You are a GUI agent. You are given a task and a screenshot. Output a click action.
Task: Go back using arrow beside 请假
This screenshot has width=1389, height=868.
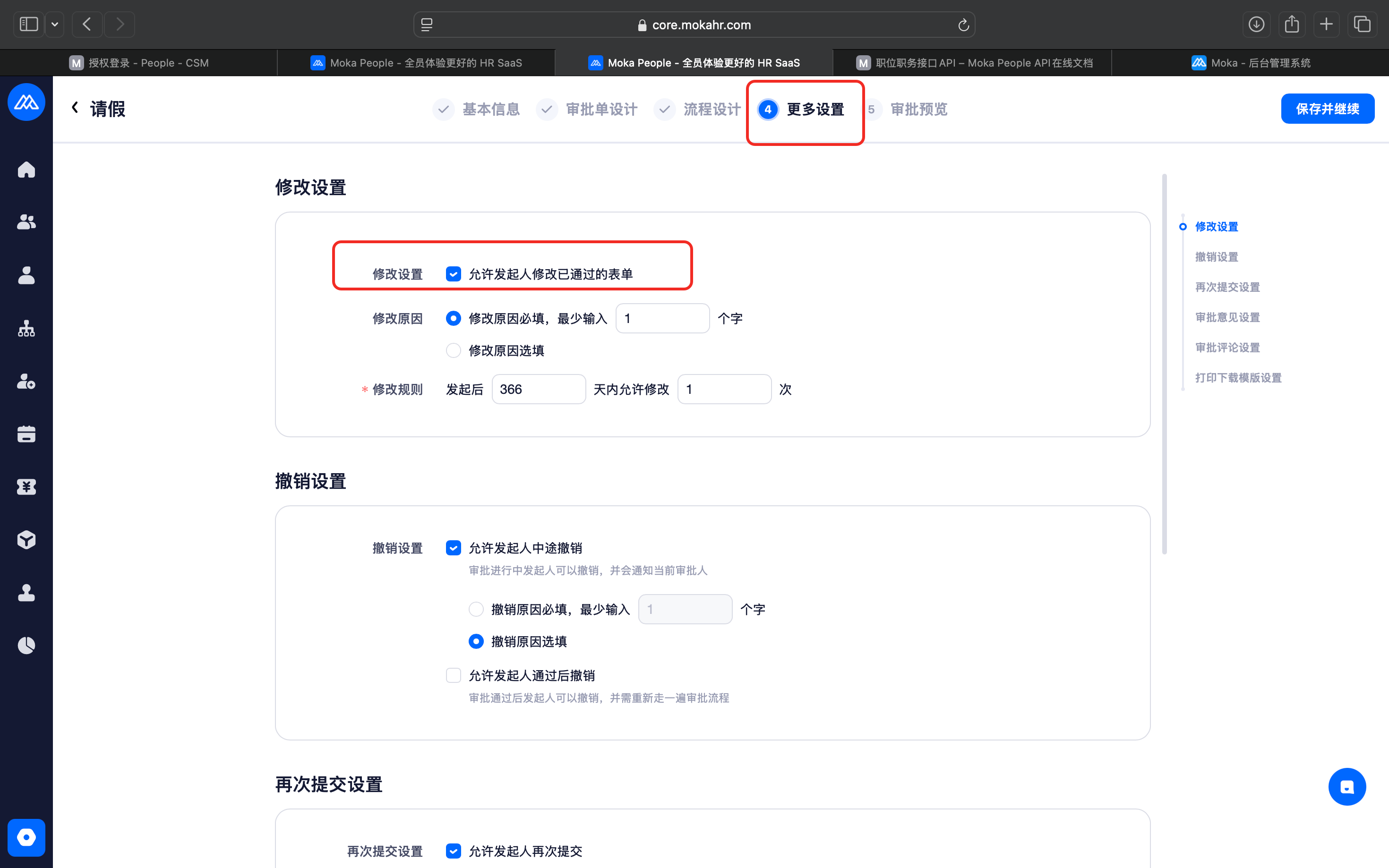click(75, 107)
